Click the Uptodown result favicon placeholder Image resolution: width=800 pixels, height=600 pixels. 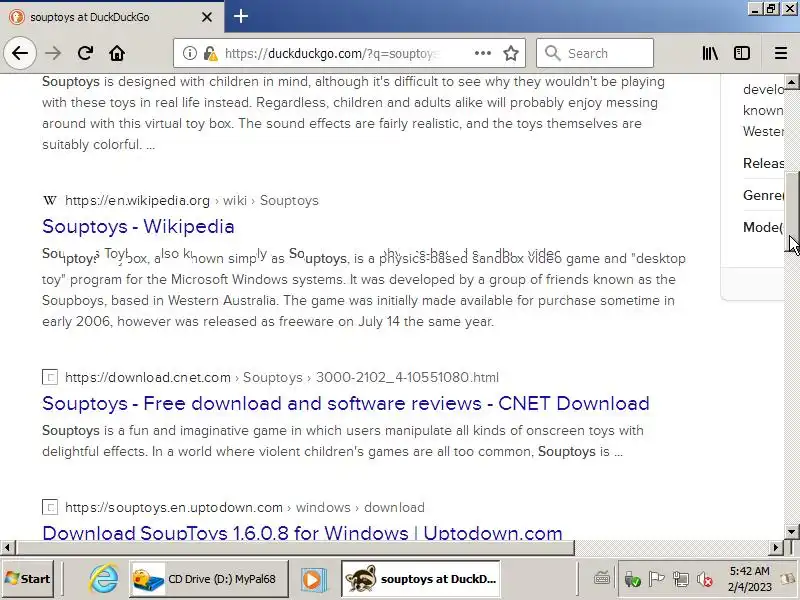(49, 508)
